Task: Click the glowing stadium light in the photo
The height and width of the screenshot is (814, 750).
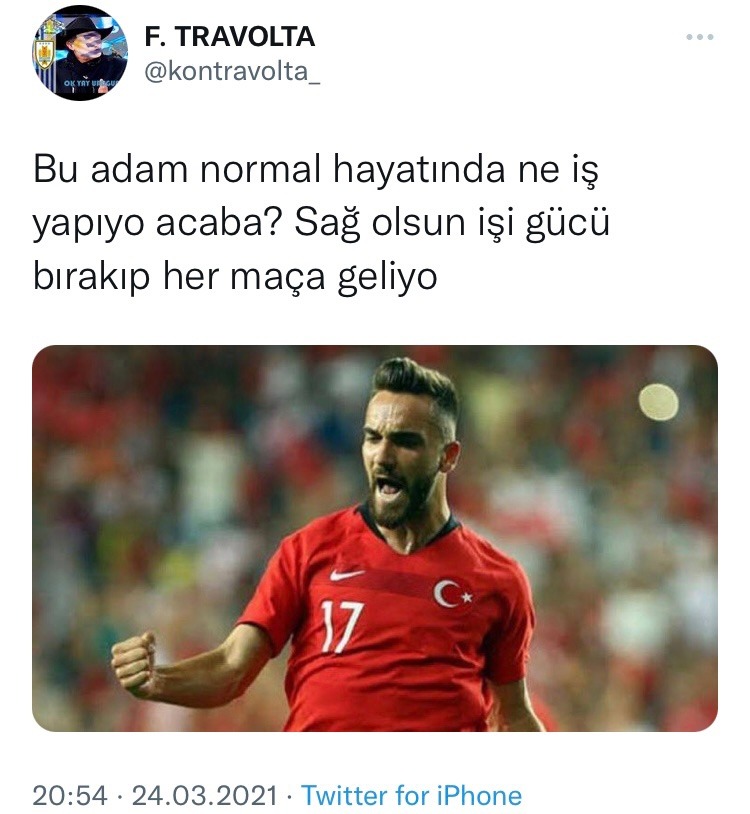Action: (x=658, y=402)
